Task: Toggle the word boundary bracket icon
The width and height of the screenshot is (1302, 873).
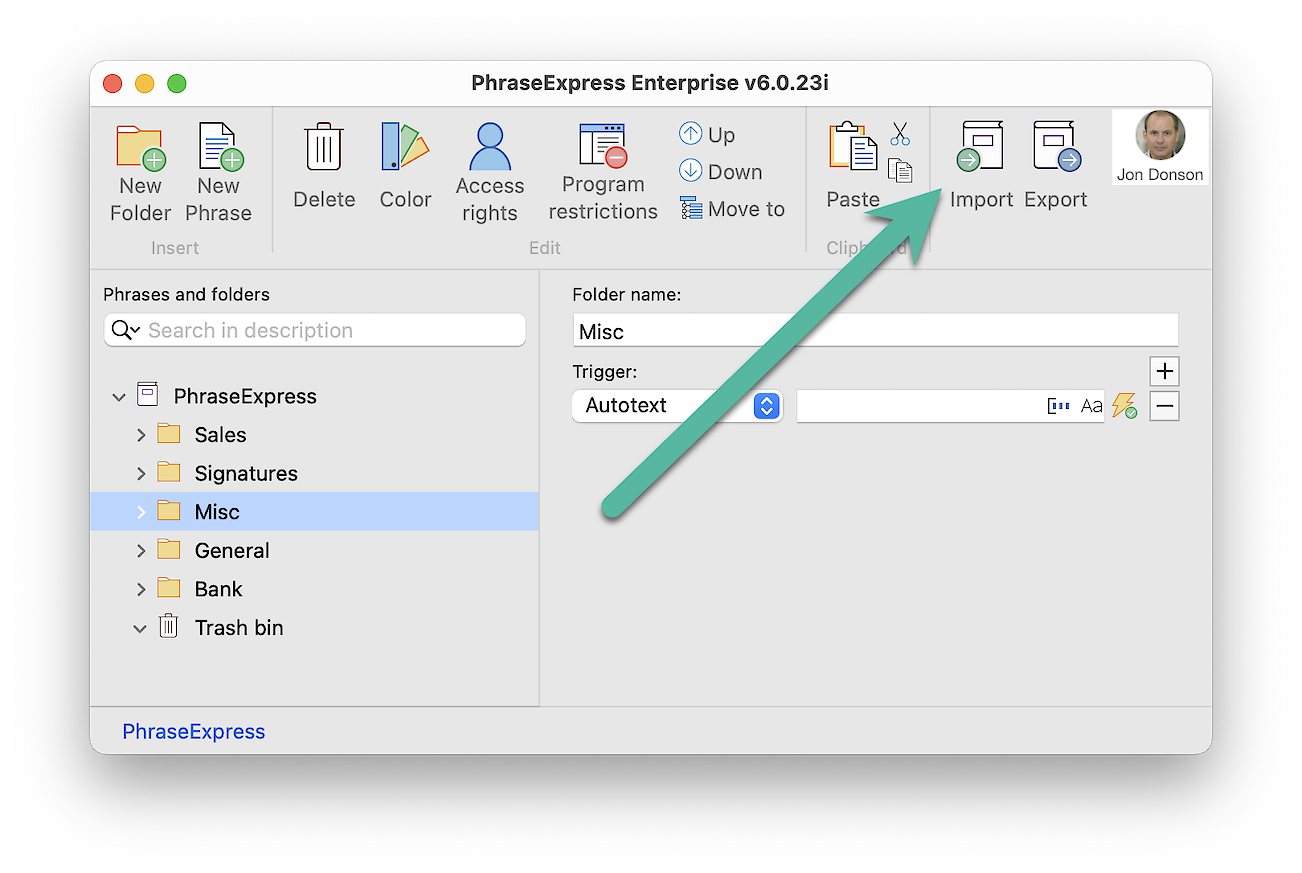Action: (x=1058, y=406)
